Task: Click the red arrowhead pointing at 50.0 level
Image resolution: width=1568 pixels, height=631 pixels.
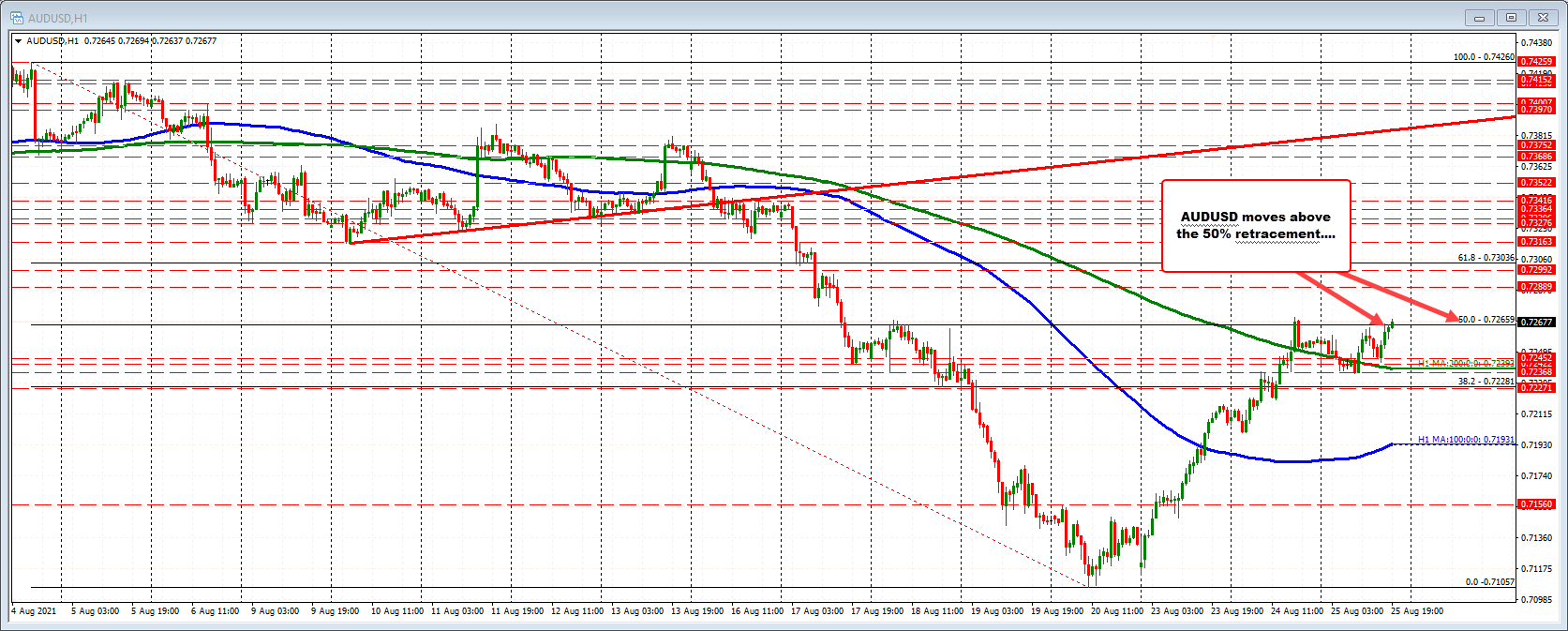Action: [1451, 317]
